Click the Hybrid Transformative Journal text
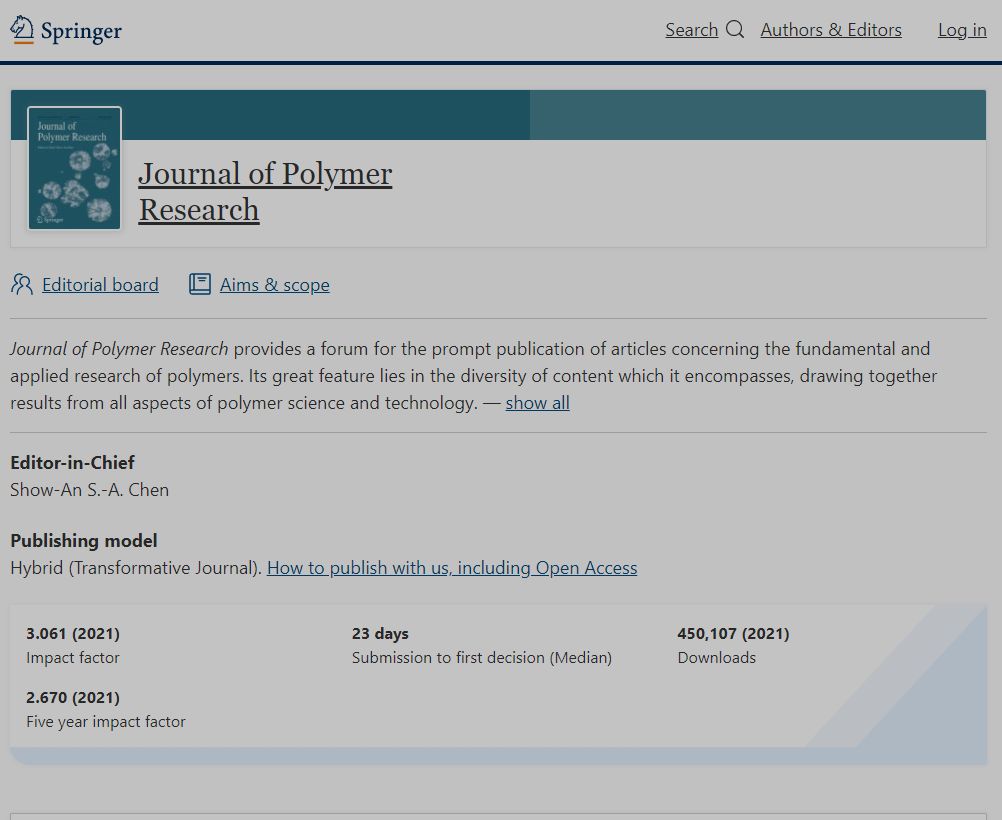This screenshot has height=820, width=1002. click(133, 567)
